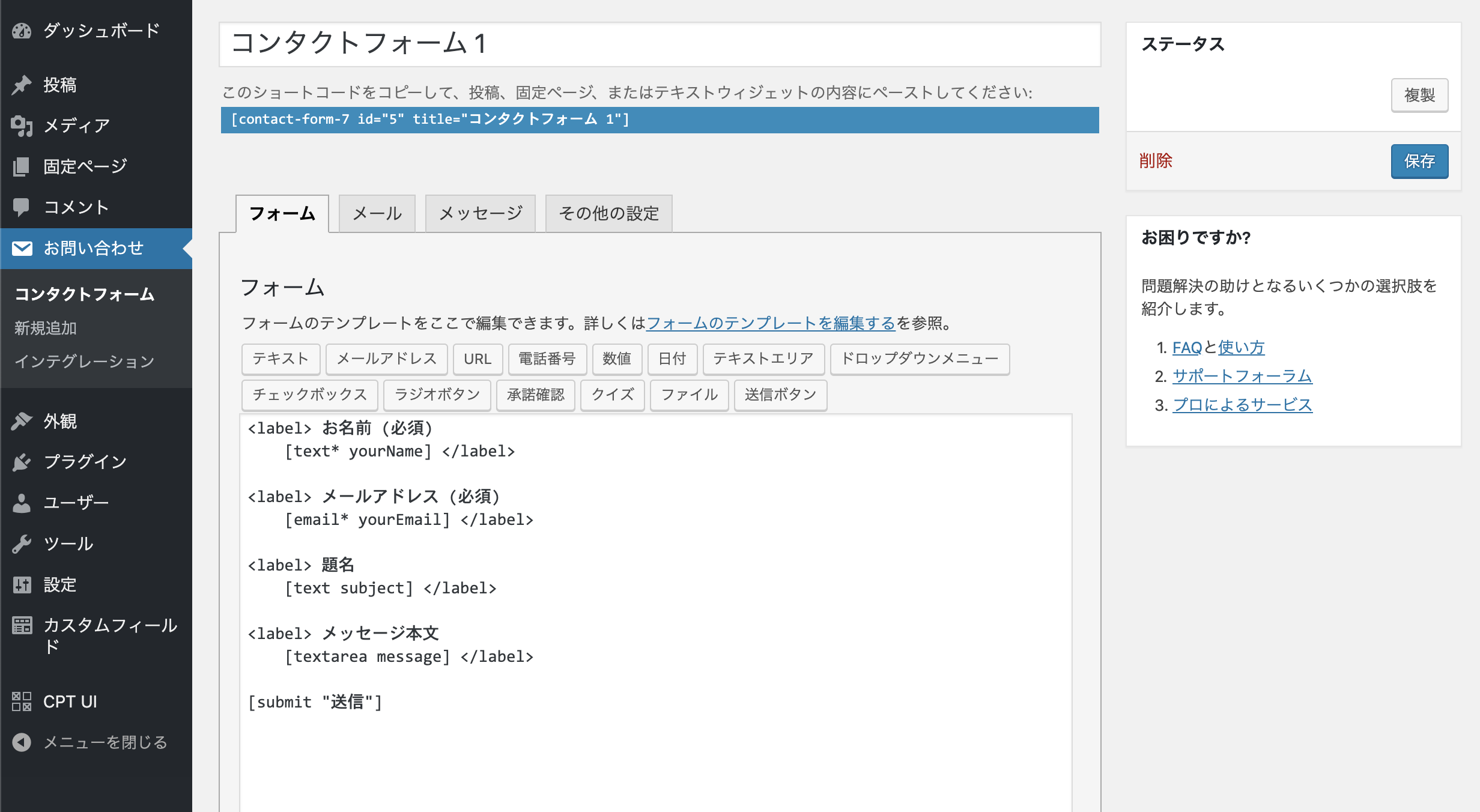Open the プラグイン plugin icon
The width and height of the screenshot is (1480, 812).
pyautogui.click(x=22, y=462)
